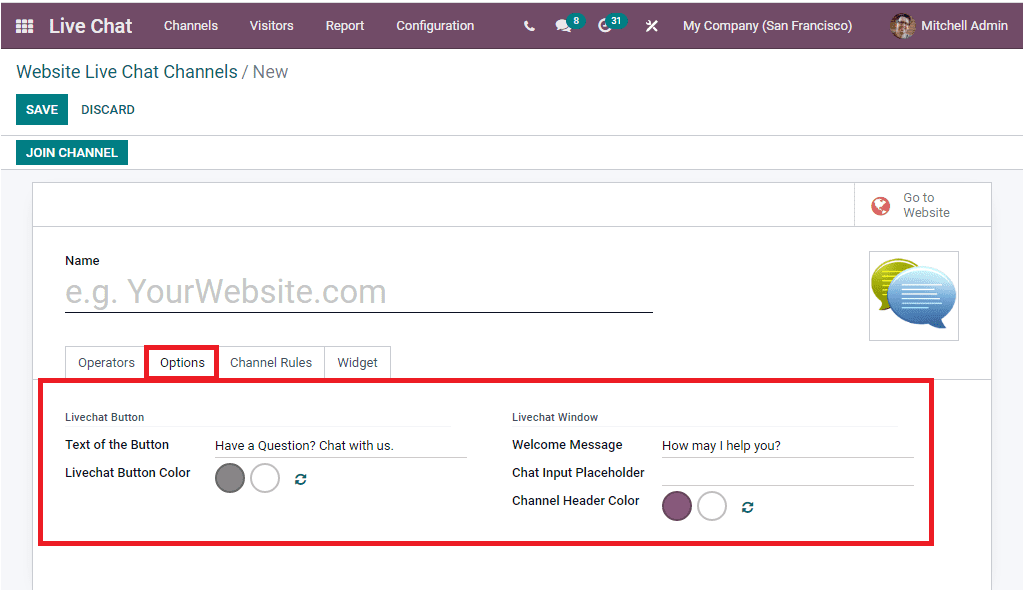Click the debug tools cross icon
Screen dimensions: 1024x591
(x=651, y=26)
